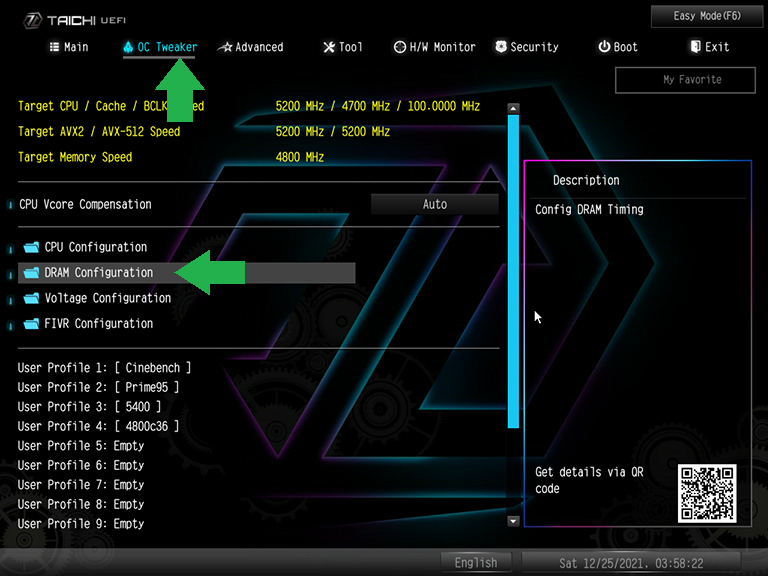The height and width of the screenshot is (576, 768).
Task: Click the Main list icon
Action: pos(54,47)
